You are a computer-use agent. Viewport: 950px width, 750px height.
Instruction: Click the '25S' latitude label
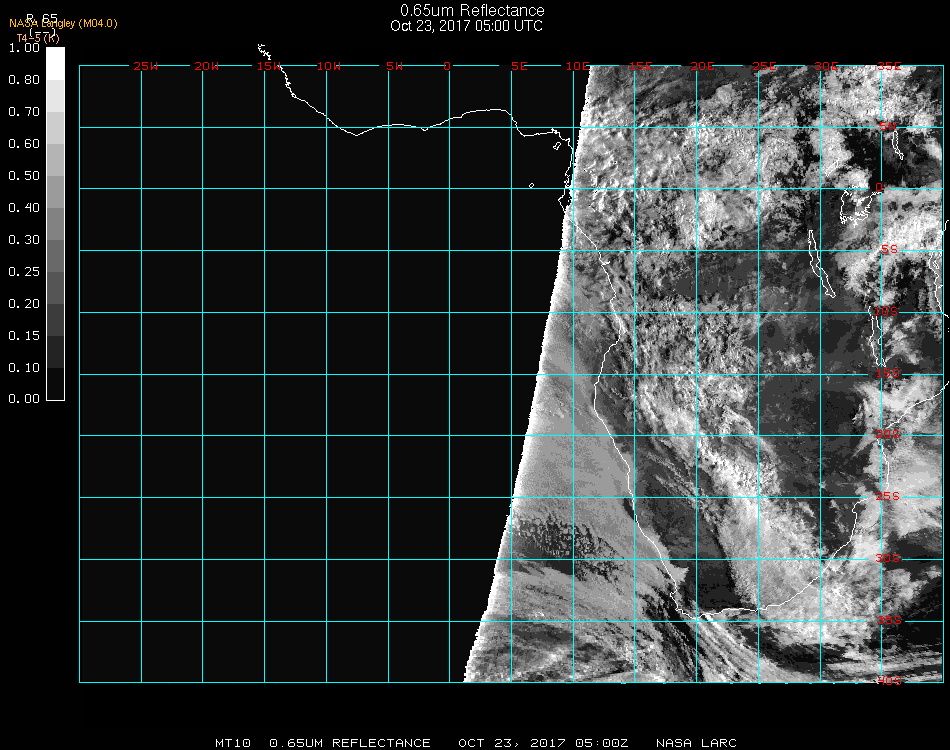888,496
